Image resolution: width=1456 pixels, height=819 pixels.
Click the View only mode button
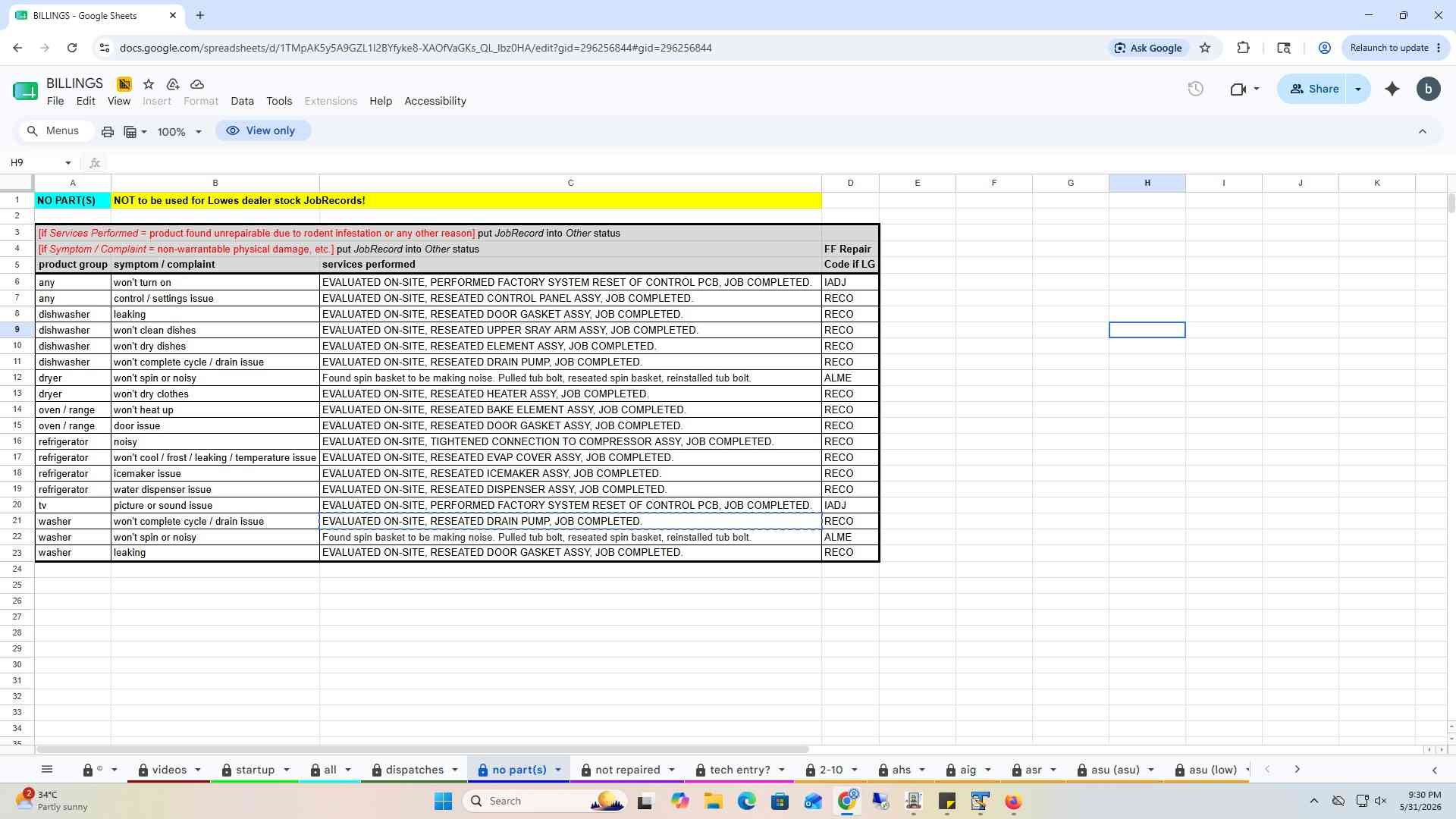(x=262, y=130)
